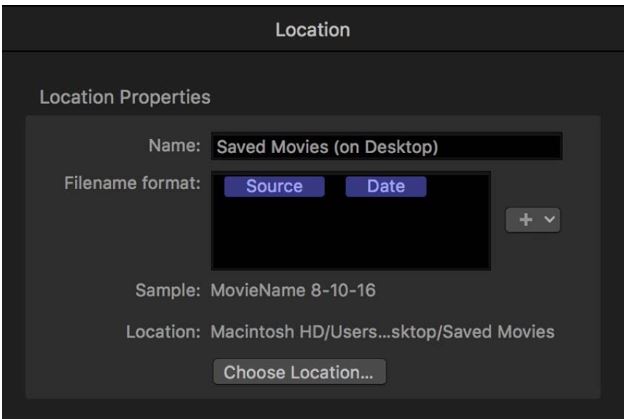Click the Name: label
Viewport: 628px width, 419px height.
coord(176,147)
